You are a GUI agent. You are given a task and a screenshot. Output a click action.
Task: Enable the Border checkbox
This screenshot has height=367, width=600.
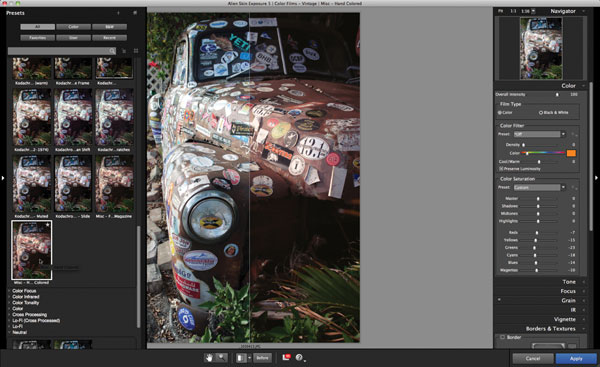[x=502, y=337]
